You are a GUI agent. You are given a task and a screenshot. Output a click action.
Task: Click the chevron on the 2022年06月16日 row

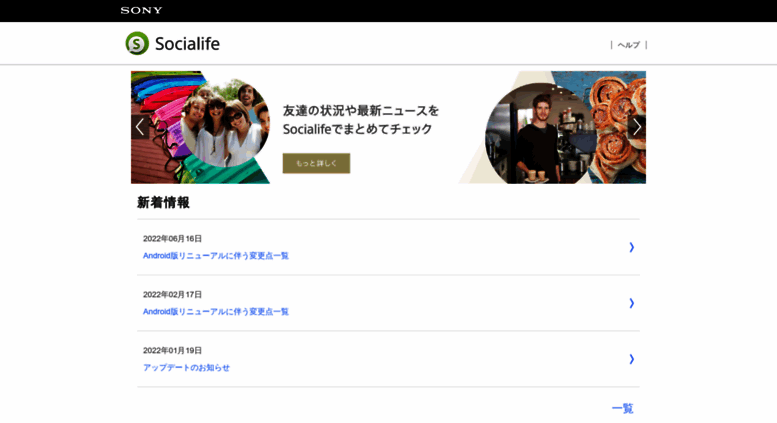tap(632, 247)
